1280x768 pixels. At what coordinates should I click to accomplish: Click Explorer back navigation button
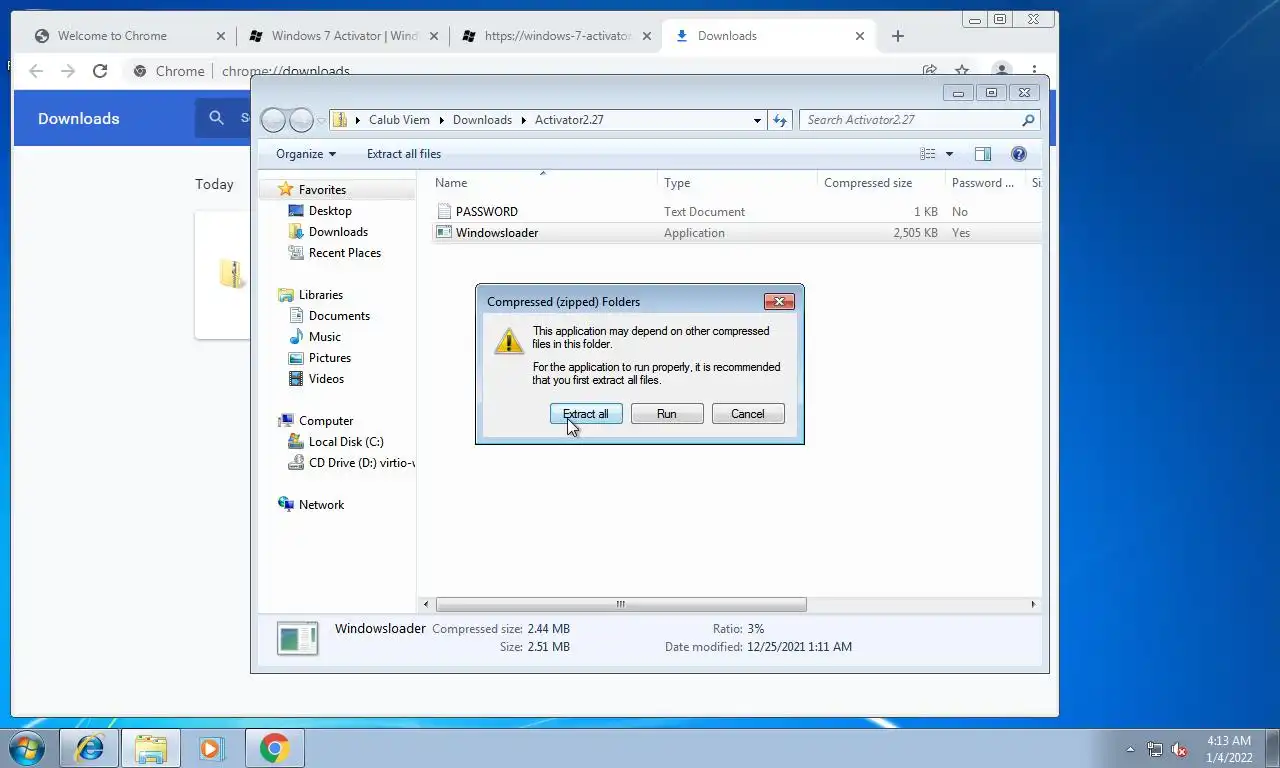tap(273, 120)
